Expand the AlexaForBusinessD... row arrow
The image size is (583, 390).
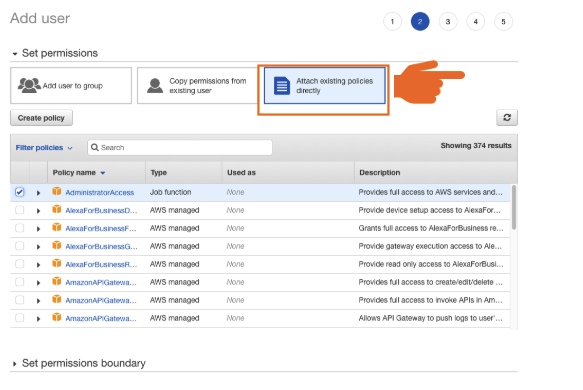pos(38,211)
